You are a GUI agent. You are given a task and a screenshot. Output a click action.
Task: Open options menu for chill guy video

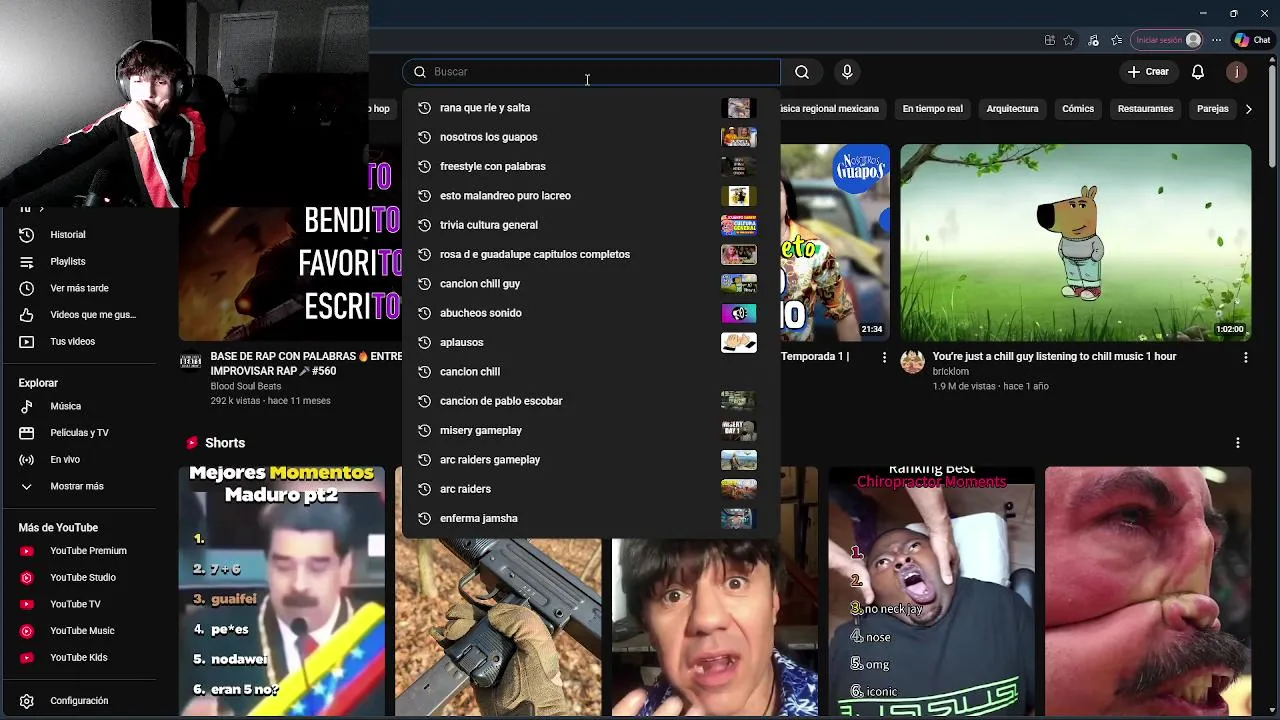[1245, 357]
